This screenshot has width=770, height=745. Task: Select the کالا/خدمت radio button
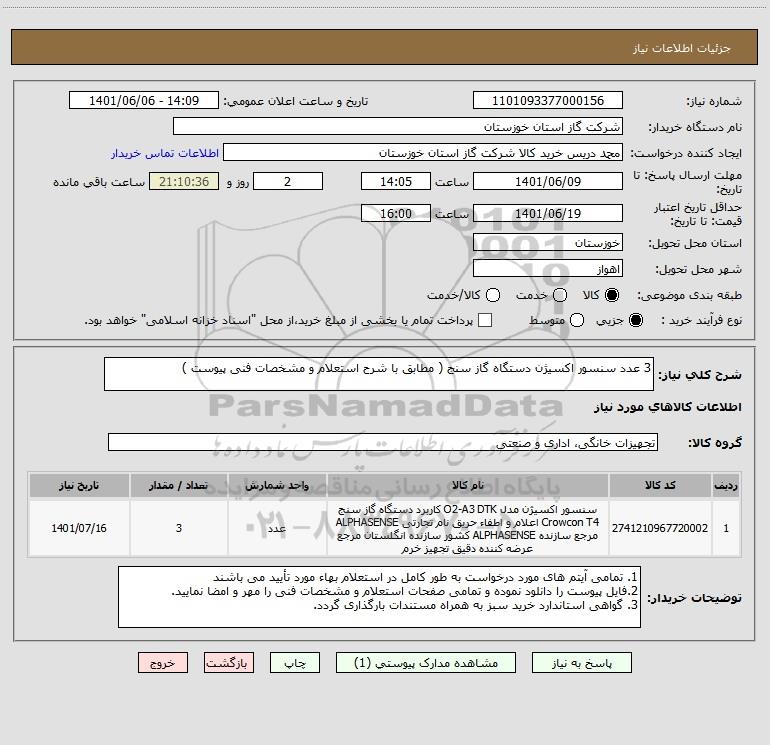[493, 295]
